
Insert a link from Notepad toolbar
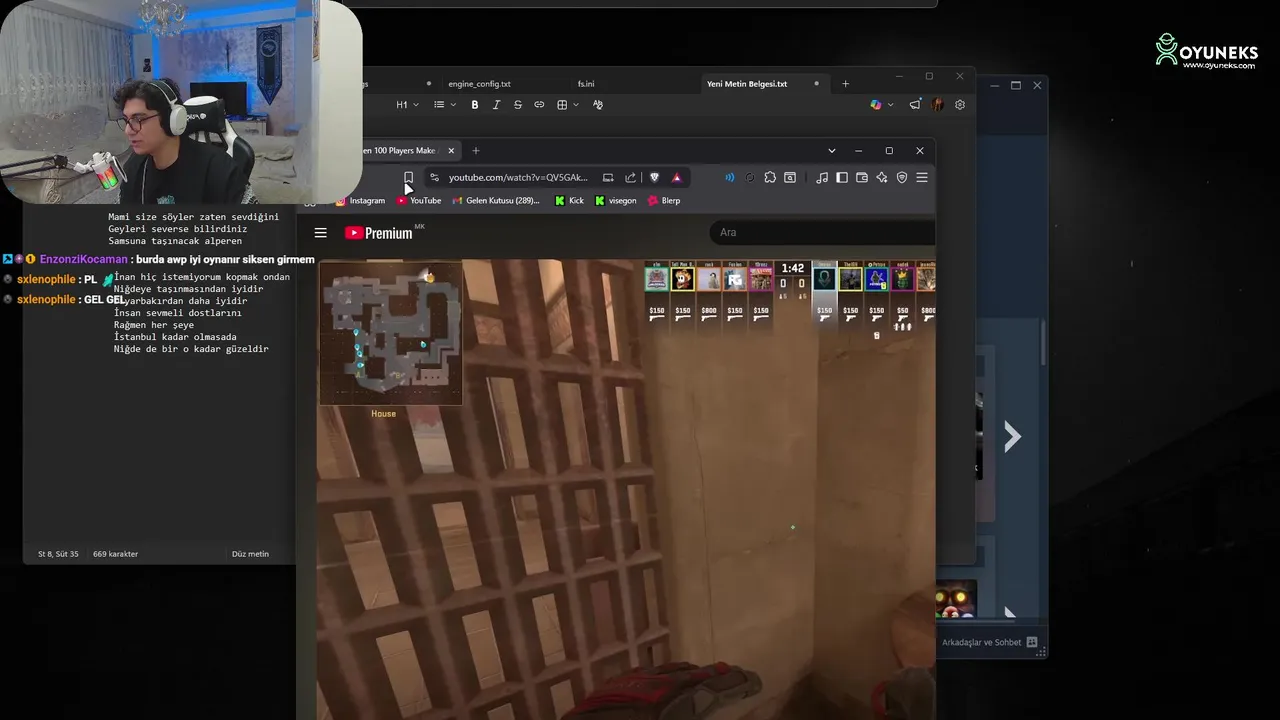click(x=539, y=105)
